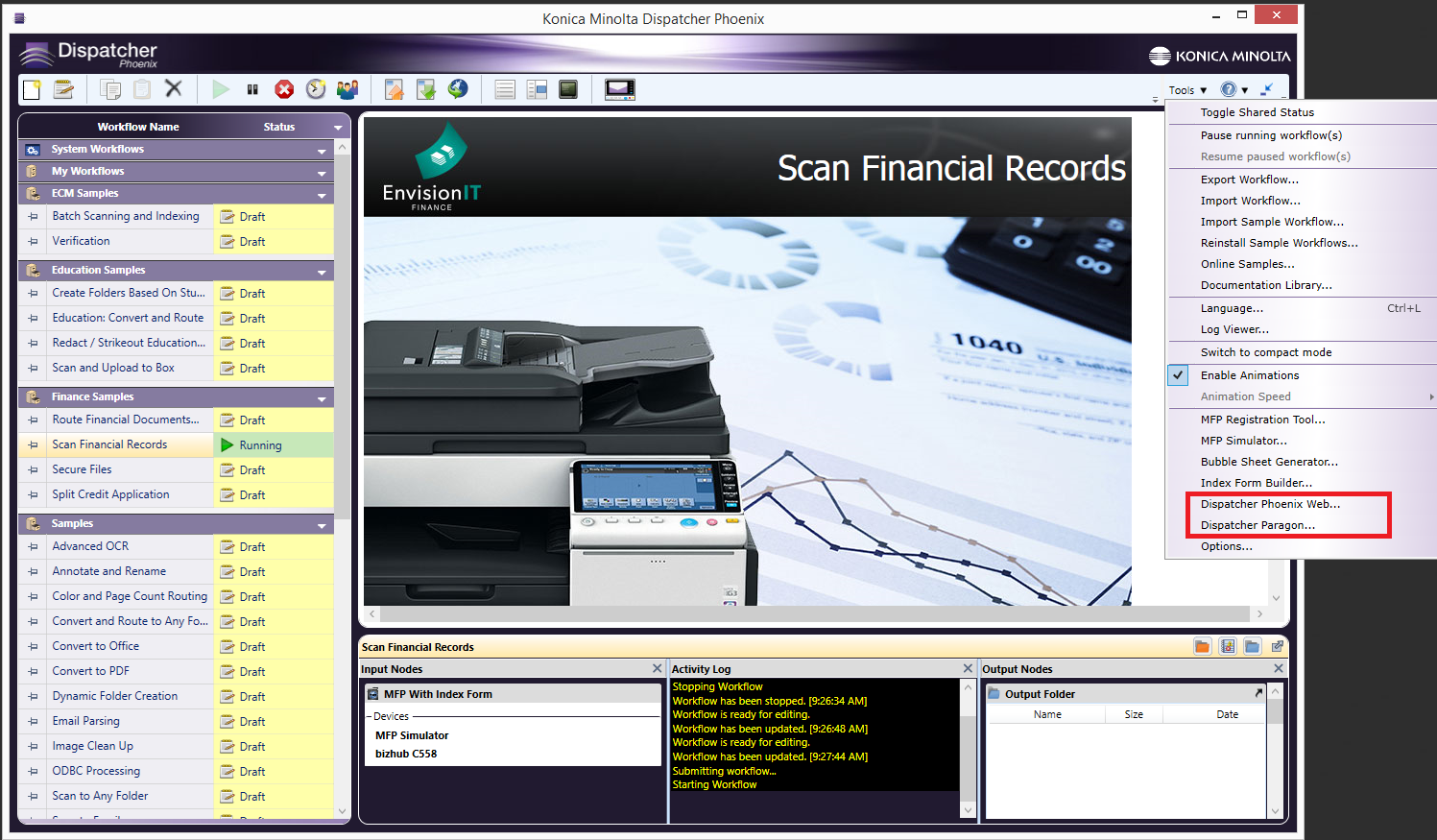Toggle the Enable Animations checkmark
This screenshot has width=1437, height=840.
1178,375
